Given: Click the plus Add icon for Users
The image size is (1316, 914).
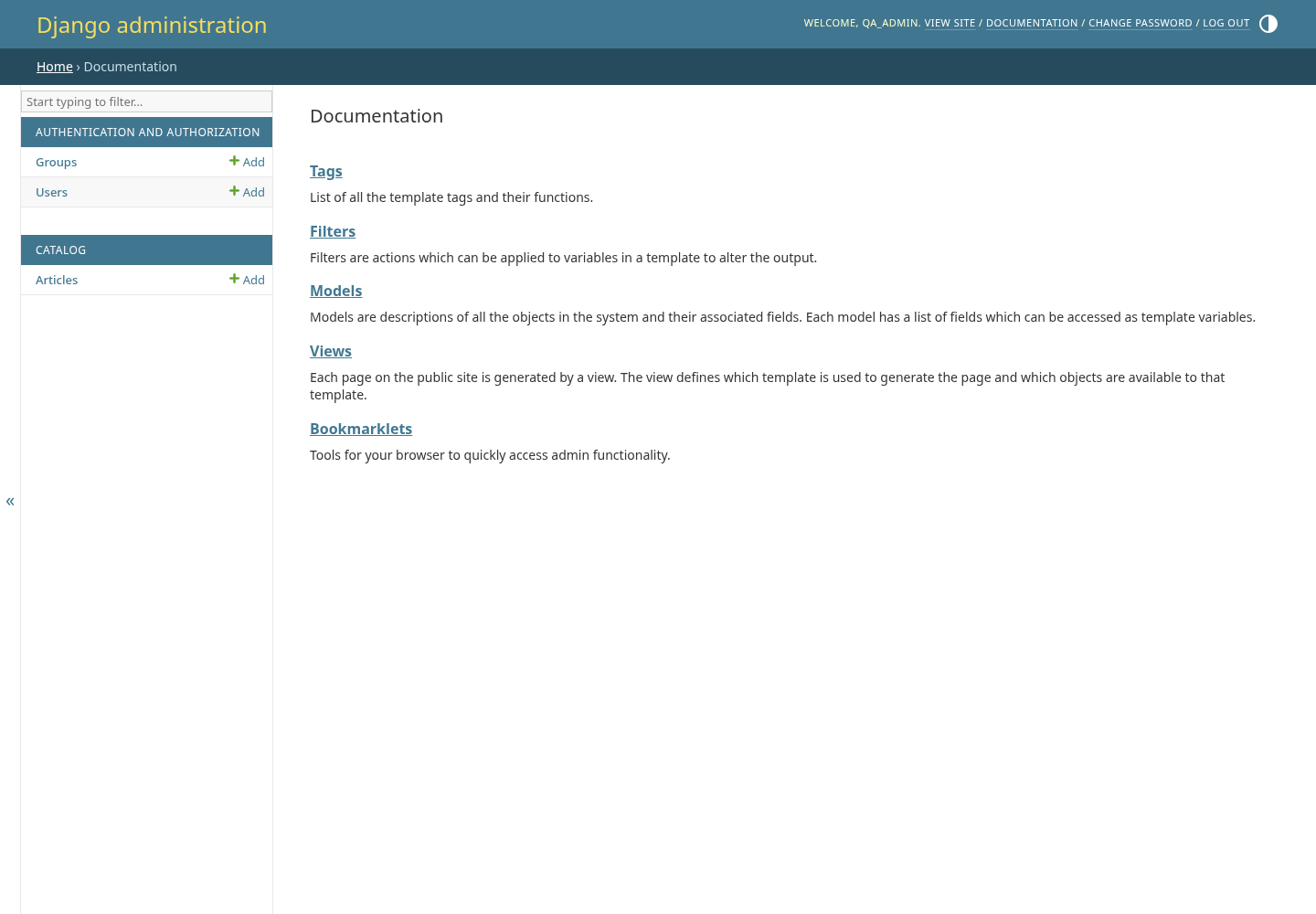Looking at the screenshot, I should (247, 192).
